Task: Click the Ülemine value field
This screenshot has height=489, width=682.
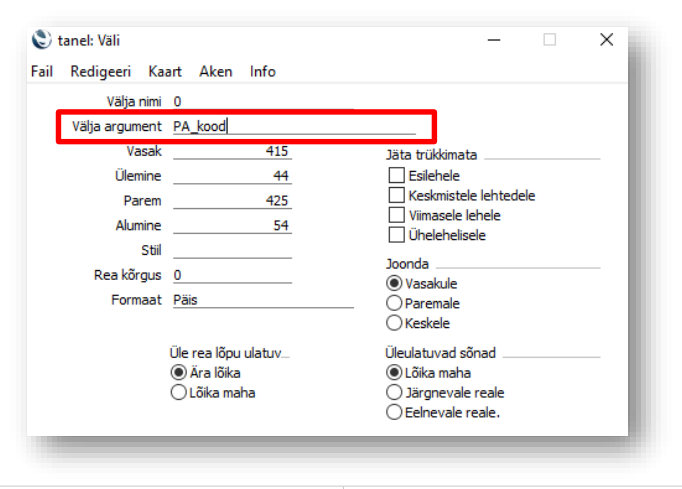Action: click(232, 176)
